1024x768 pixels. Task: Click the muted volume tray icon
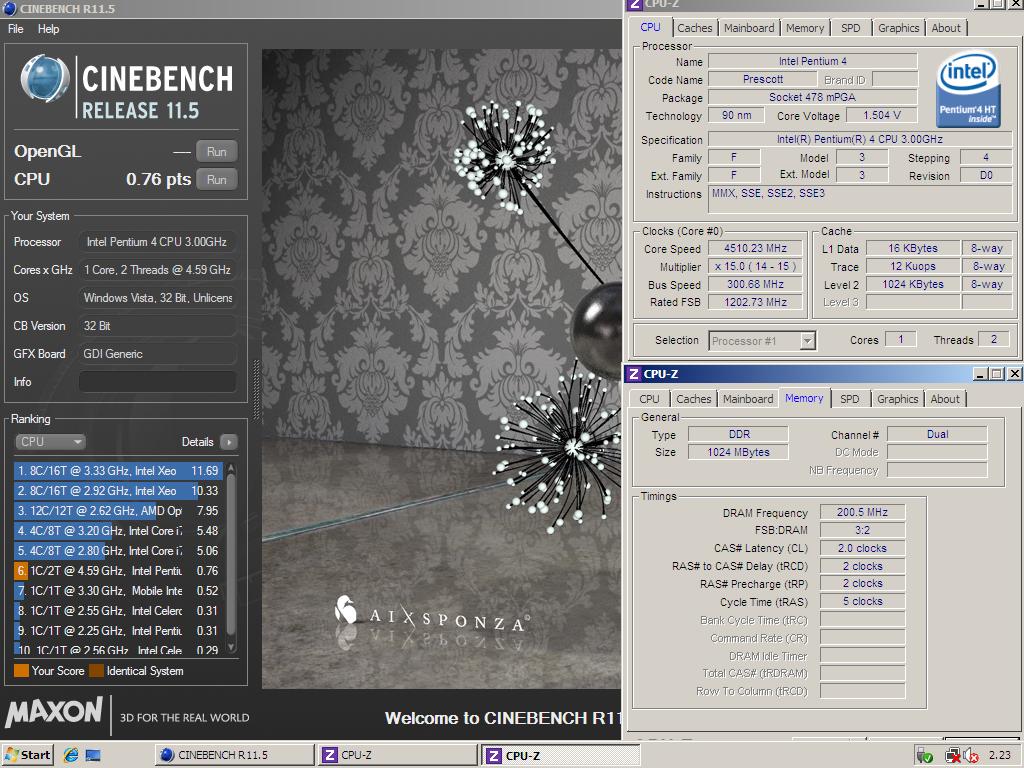970,756
